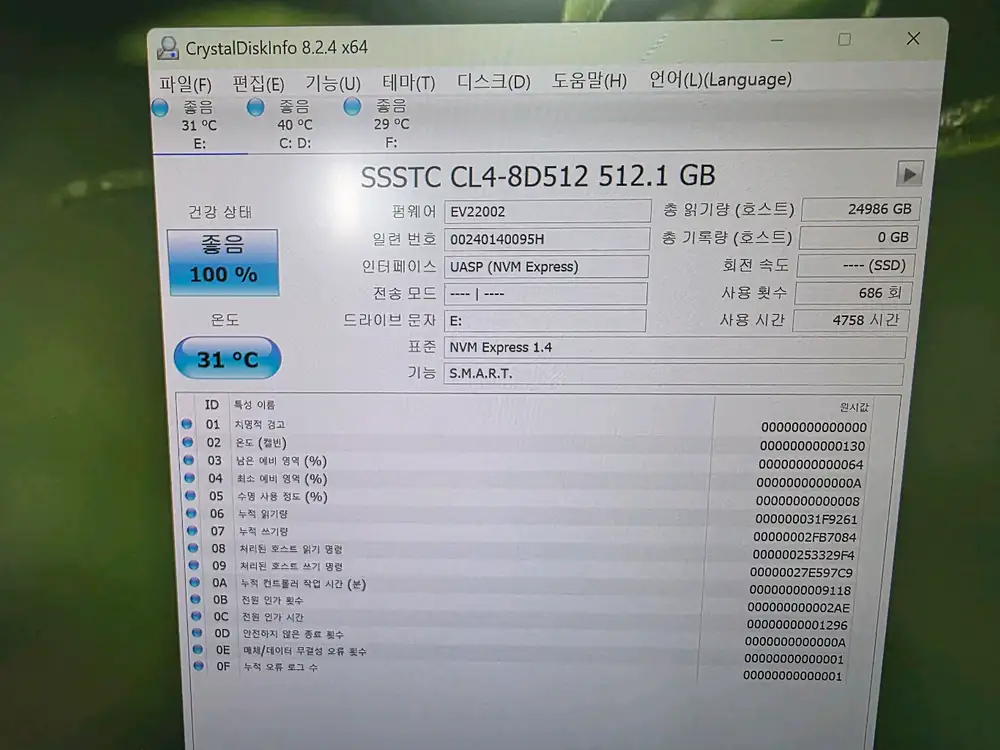Click the features field S.M.A.R.T.

[673, 374]
